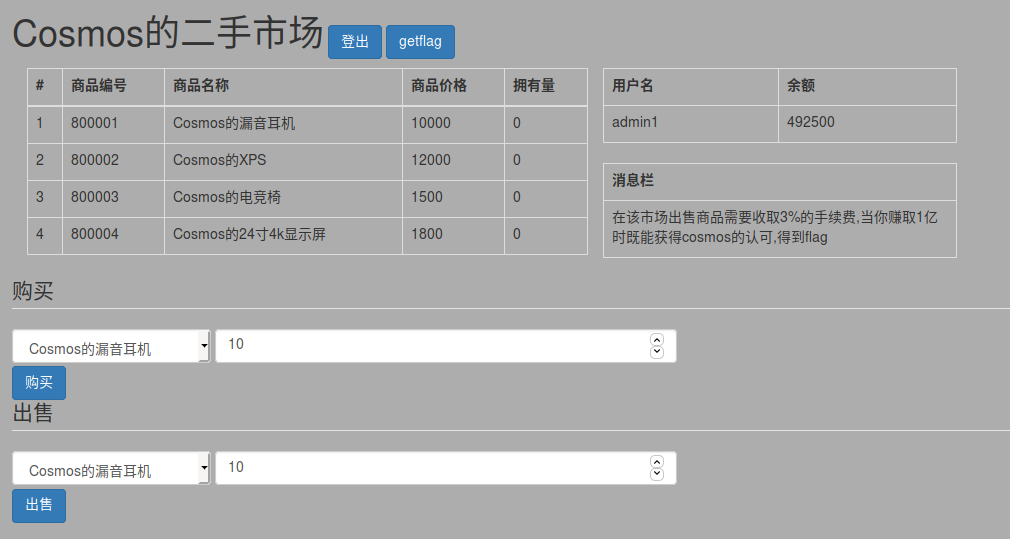Click the 登出 logout button
The width and height of the screenshot is (1010, 539).
pos(355,42)
